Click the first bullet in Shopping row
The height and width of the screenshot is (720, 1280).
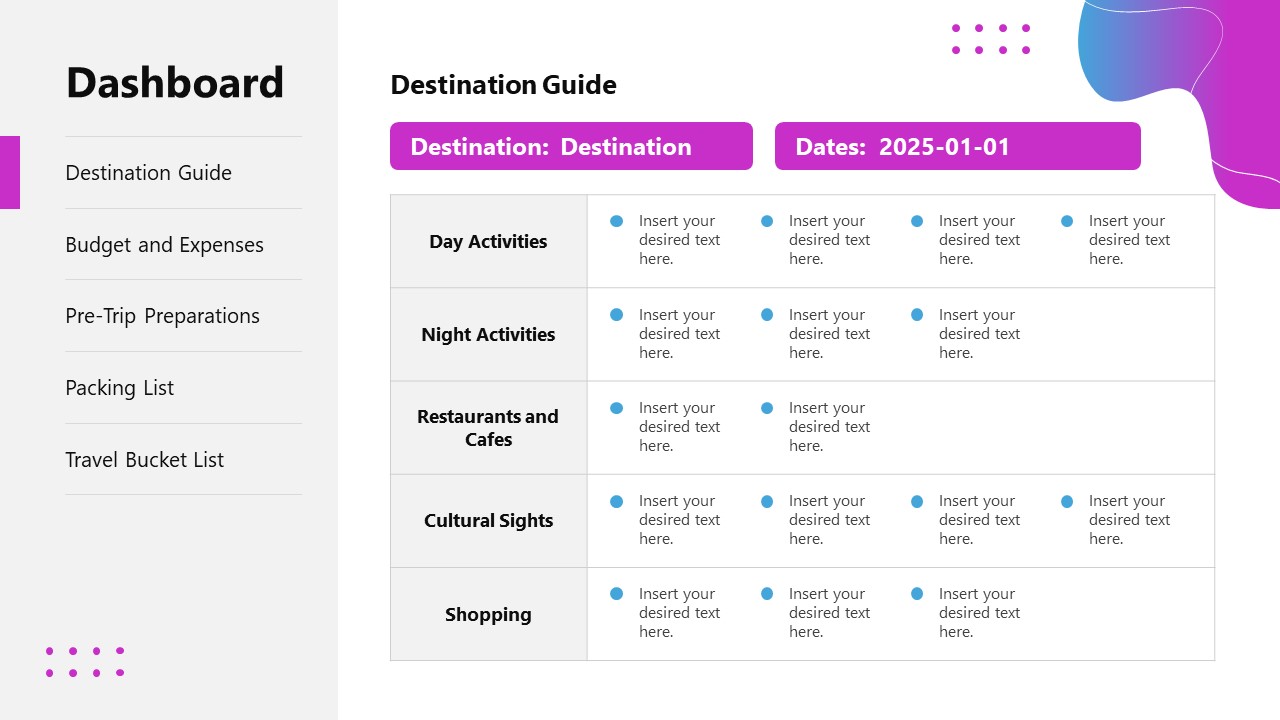[617, 594]
